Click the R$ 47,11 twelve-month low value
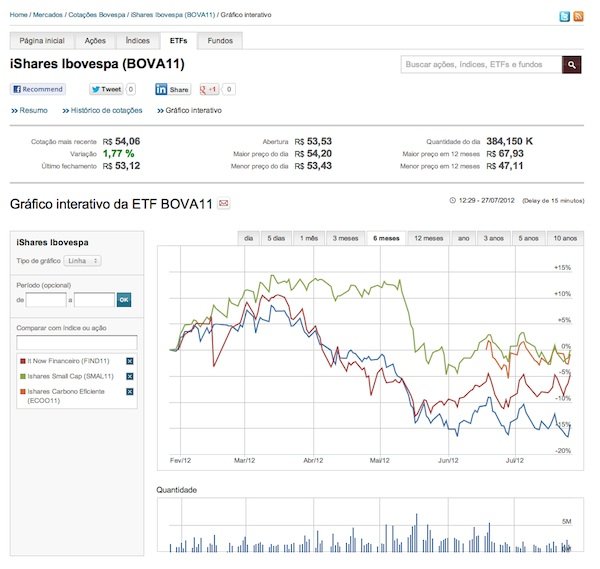The width and height of the screenshot is (600, 569). tap(504, 166)
